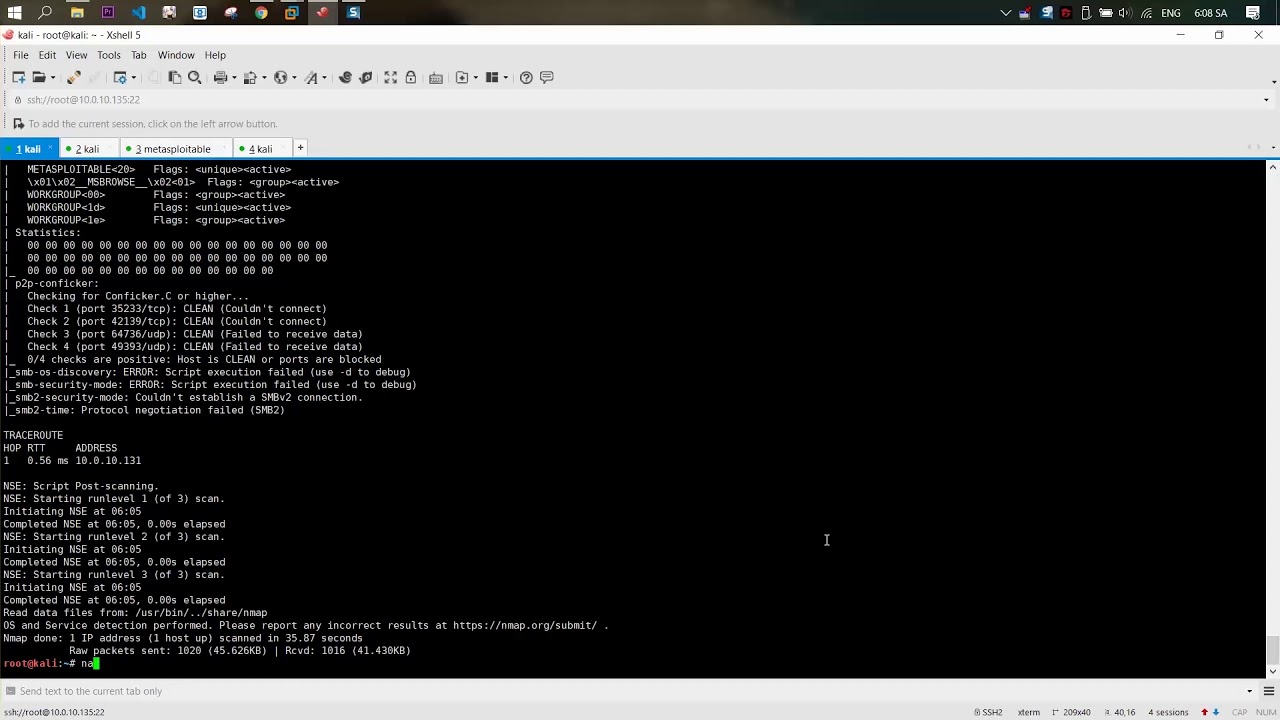Open the File menu
The width and height of the screenshot is (1280, 720).
[x=20, y=55]
